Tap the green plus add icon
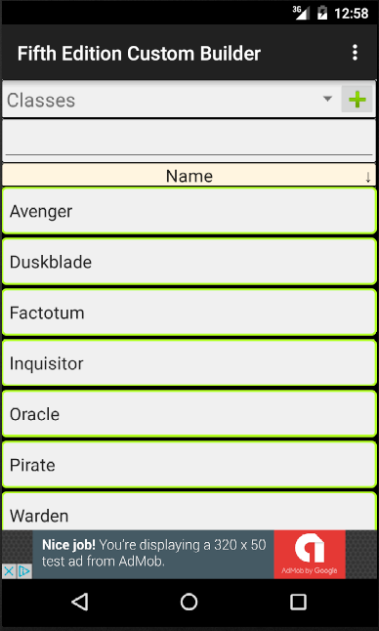 pyautogui.click(x=357, y=99)
